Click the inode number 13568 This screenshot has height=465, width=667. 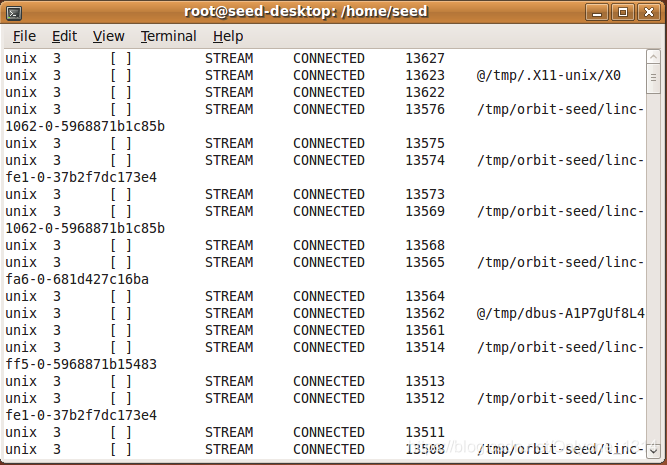click(x=425, y=245)
